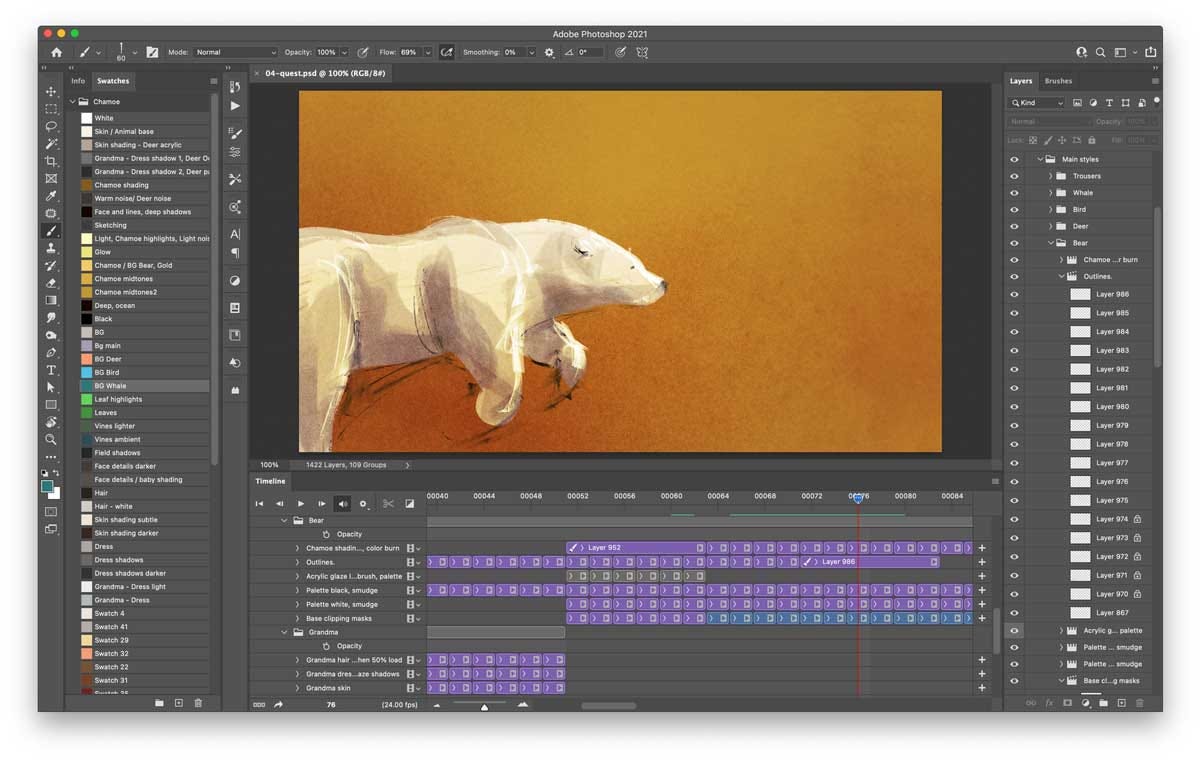1200x761 pixels.
Task: Expand Palette black, smudge track
Action: 297,590
